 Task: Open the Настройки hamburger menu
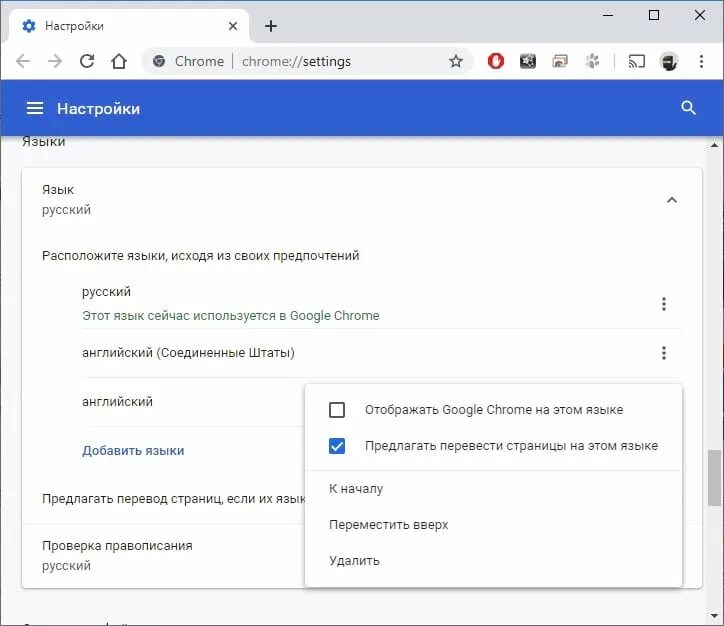click(x=35, y=108)
